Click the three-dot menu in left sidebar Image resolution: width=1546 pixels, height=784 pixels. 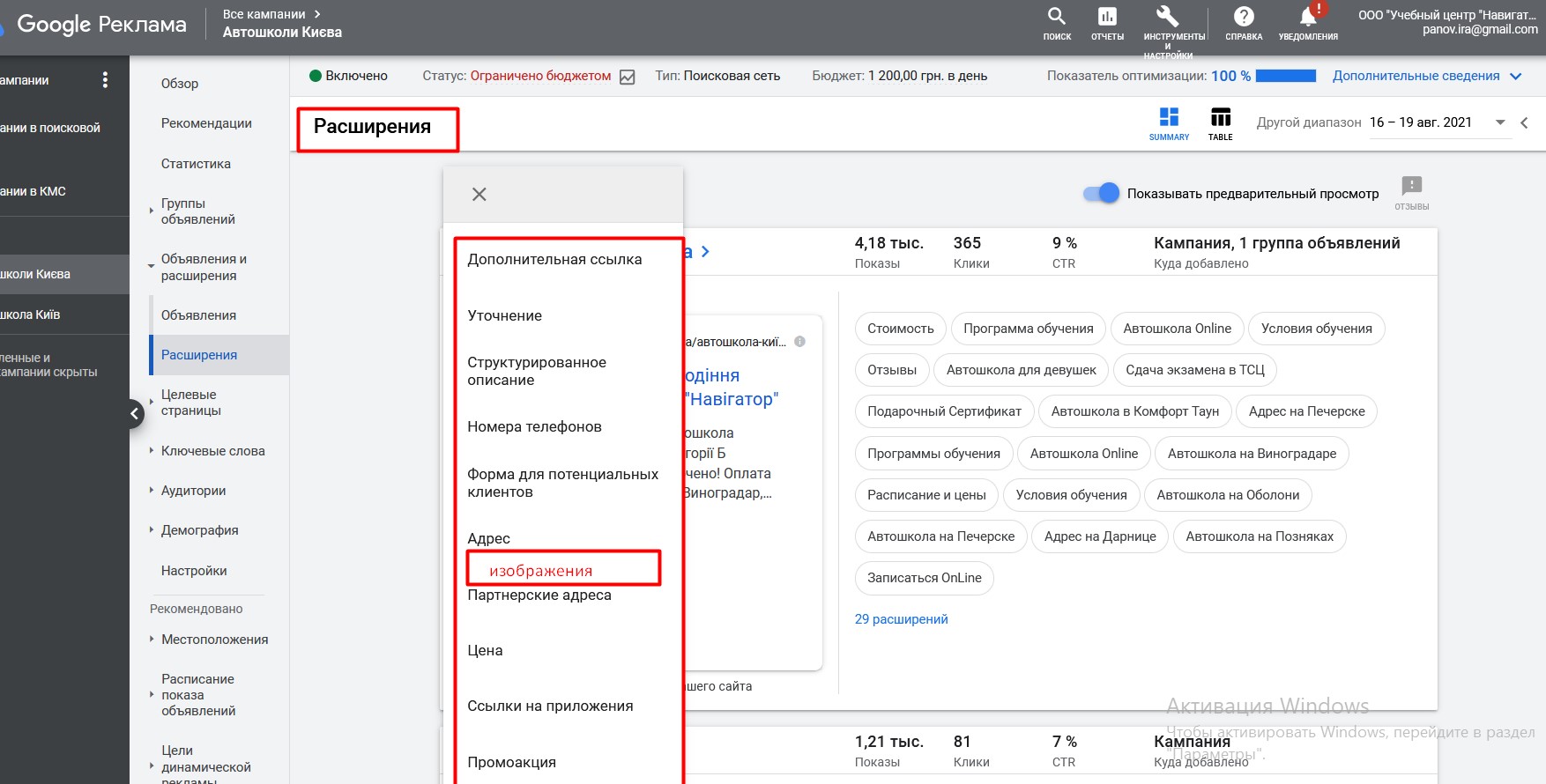pyautogui.click(x=105, y=80)
